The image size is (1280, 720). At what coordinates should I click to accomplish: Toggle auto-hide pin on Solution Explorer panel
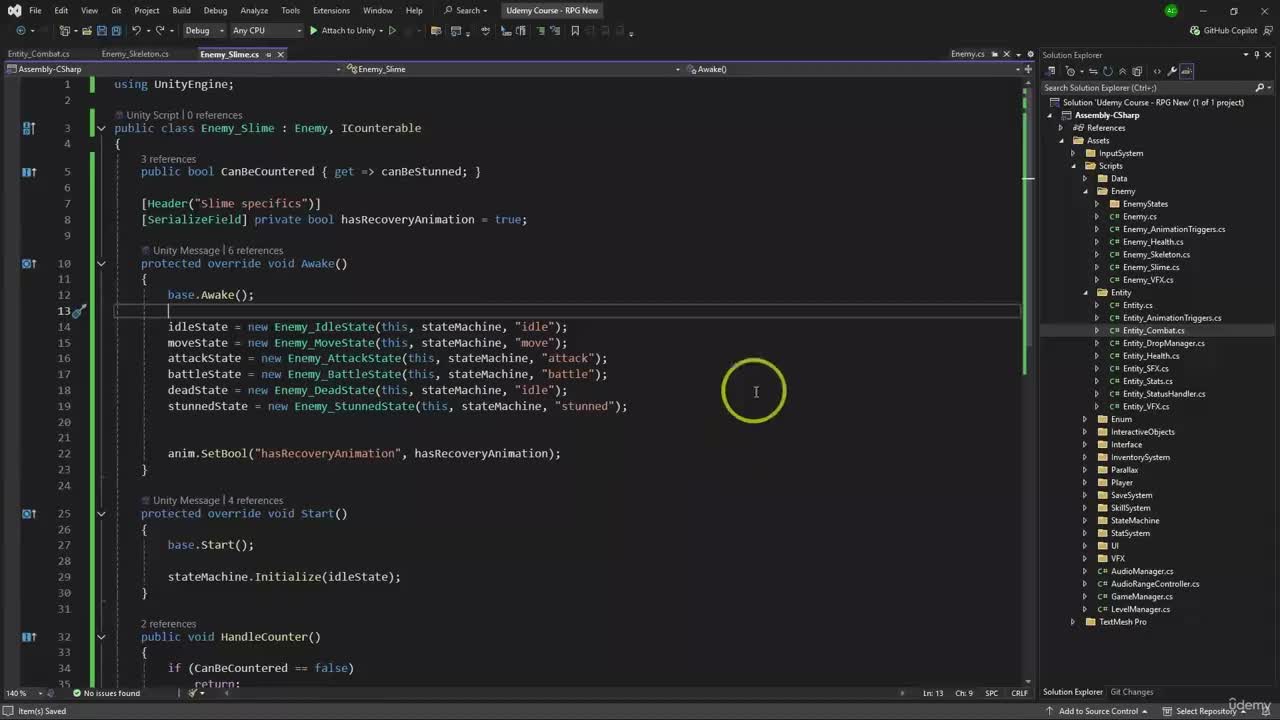click(x=1258, y=55)
